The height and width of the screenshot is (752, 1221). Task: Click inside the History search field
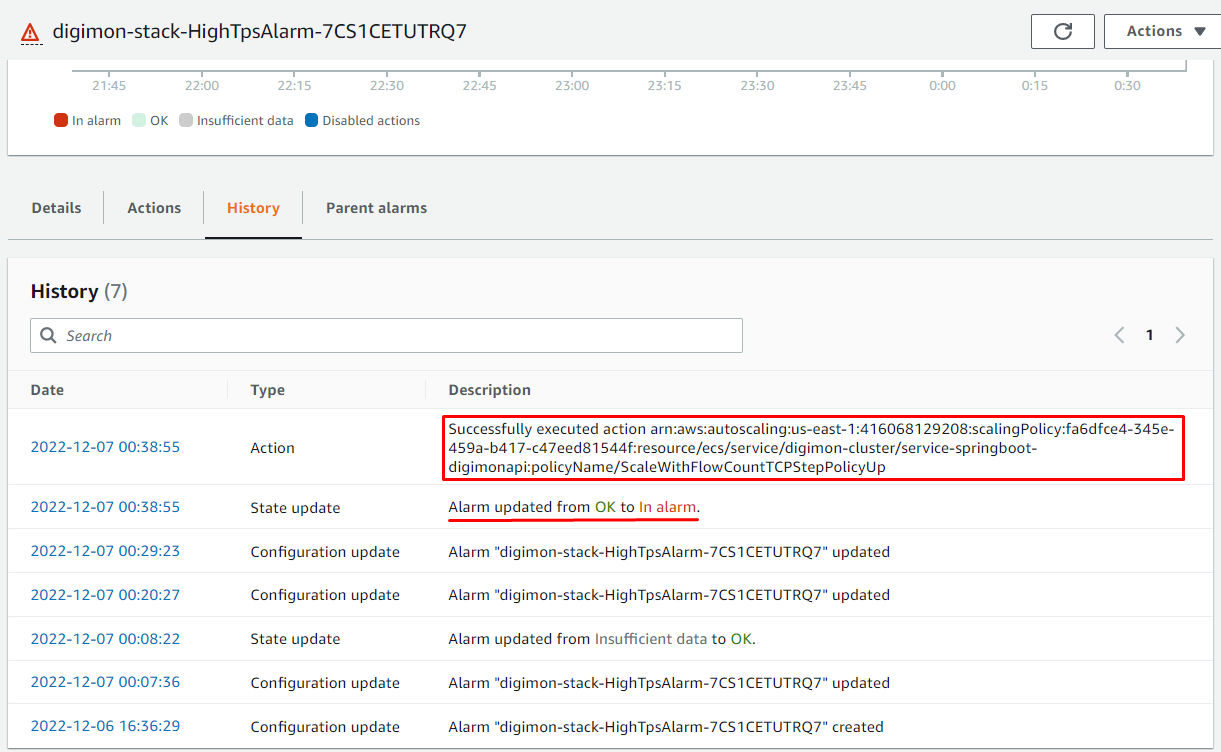click(300, 335)
